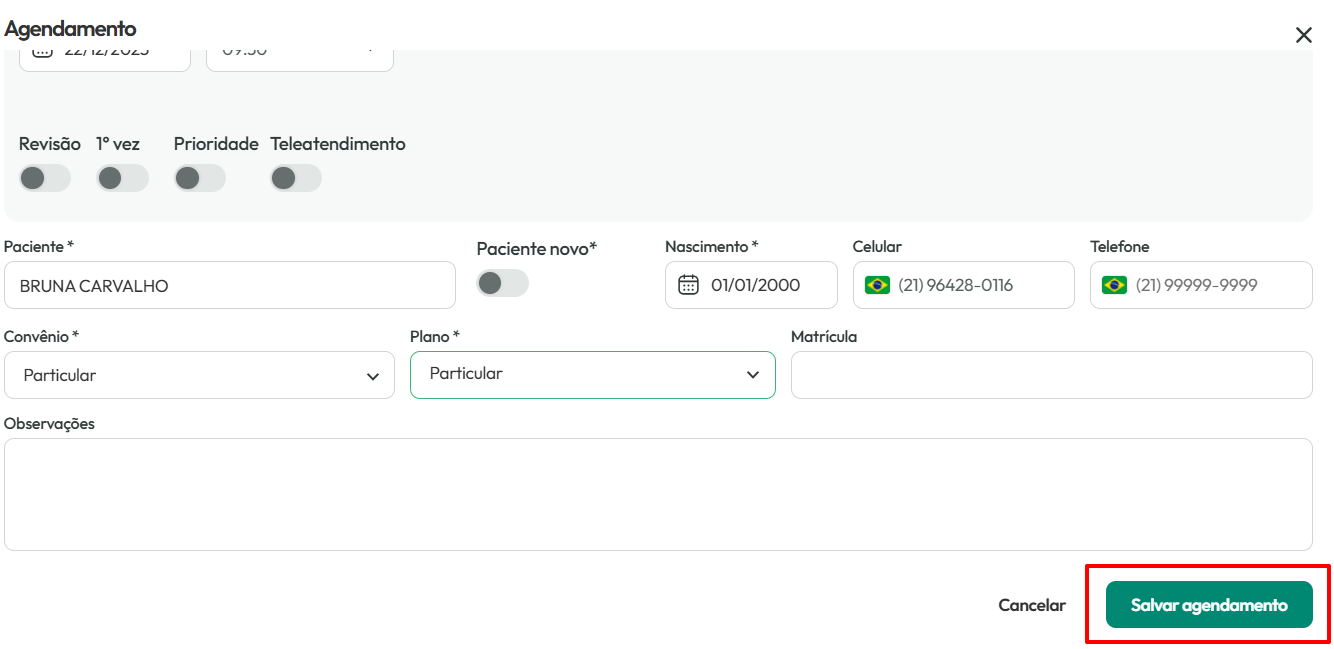Turn on the Prioridade switch
Screen dimensions: 1334x649
pyautogui.click(x=200, y=178)
